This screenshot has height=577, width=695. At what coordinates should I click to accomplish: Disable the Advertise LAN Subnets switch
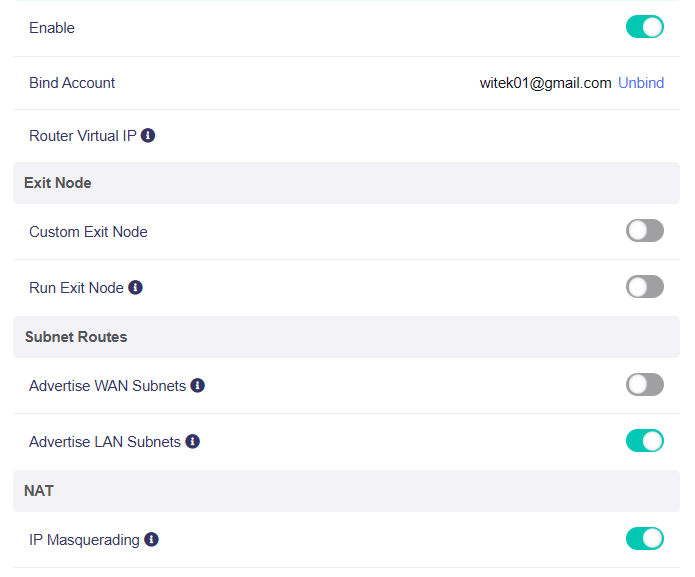coord(644,441)
